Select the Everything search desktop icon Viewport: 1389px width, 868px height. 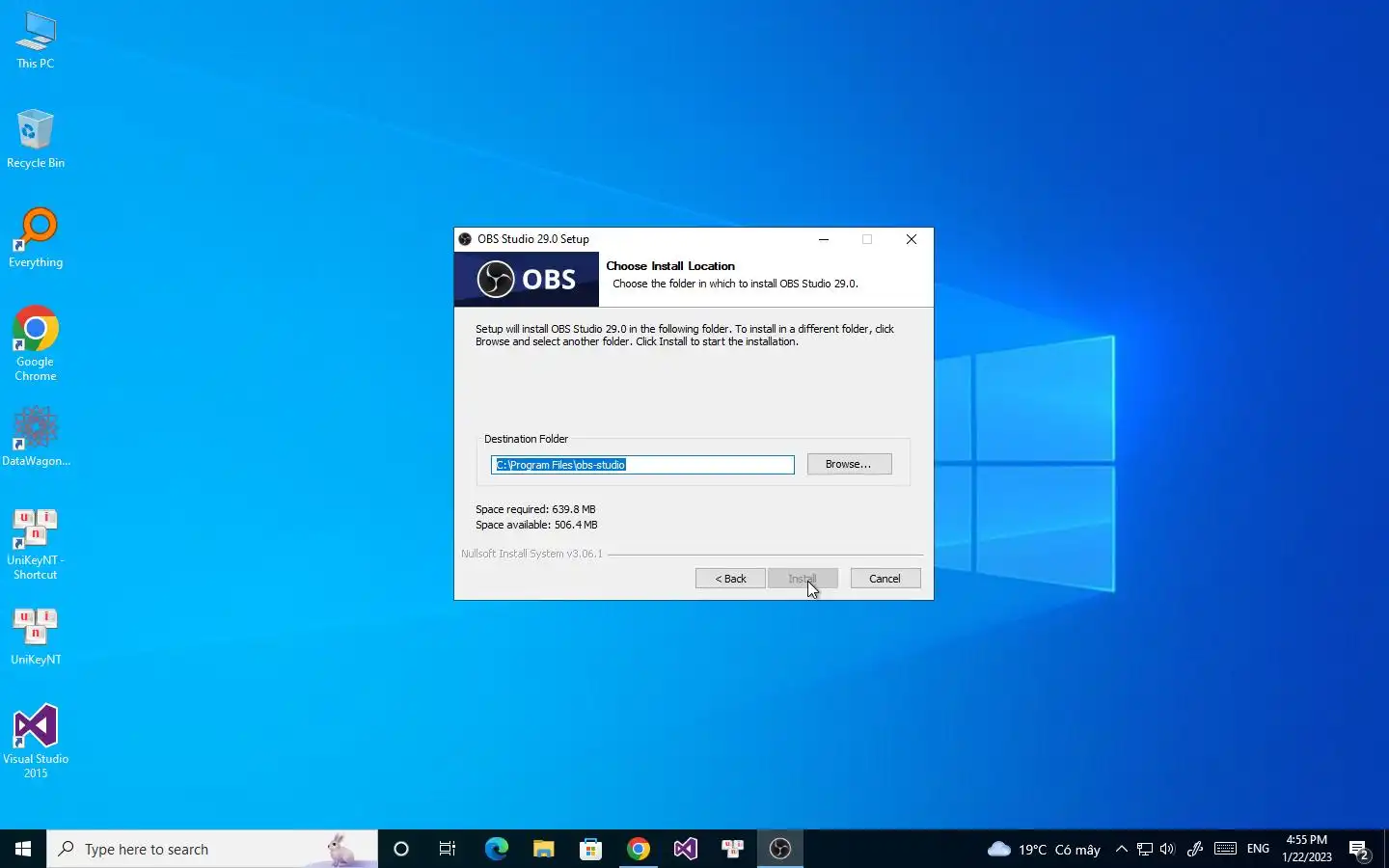(x=36, y=238)
